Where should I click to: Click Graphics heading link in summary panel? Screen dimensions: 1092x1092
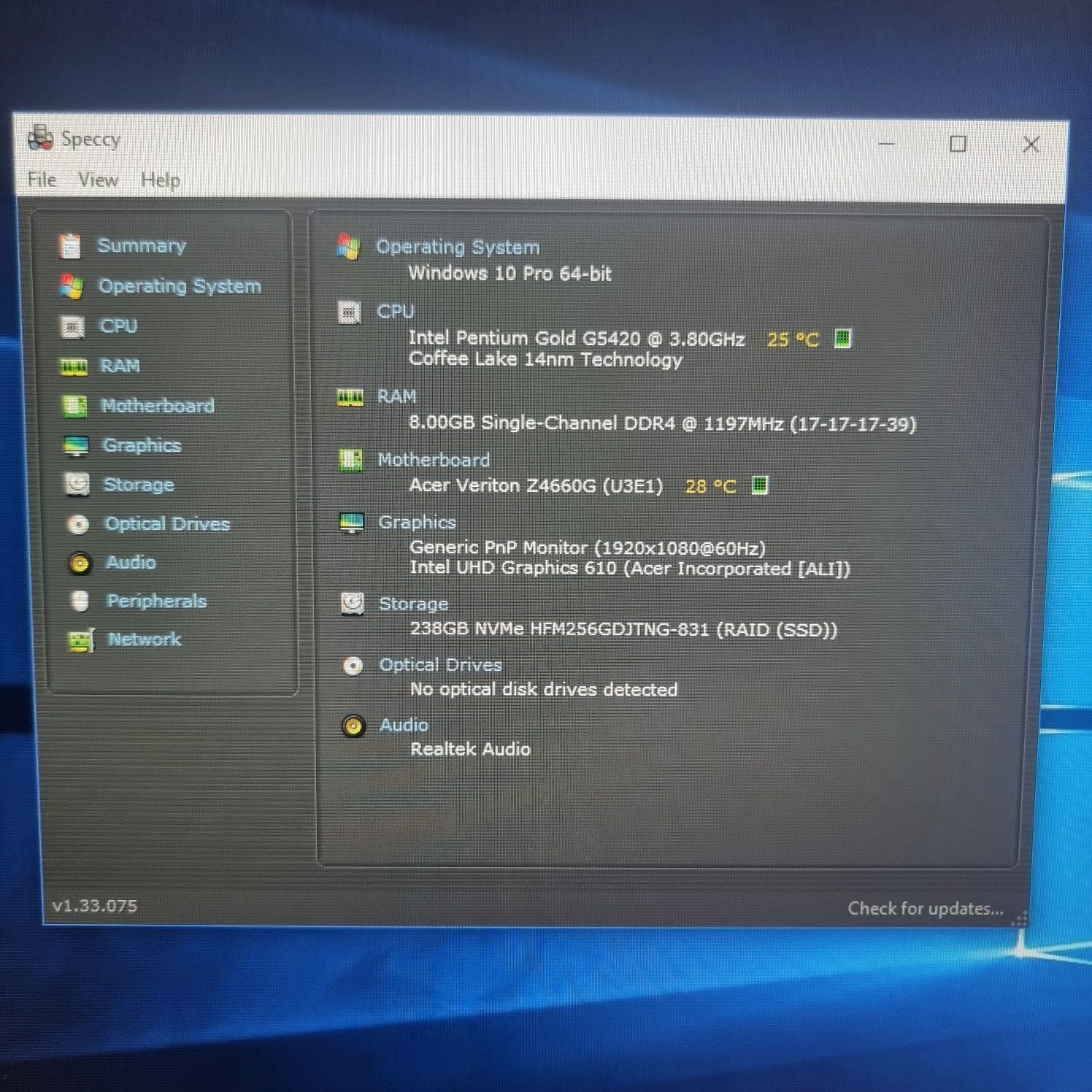point(417,523)
